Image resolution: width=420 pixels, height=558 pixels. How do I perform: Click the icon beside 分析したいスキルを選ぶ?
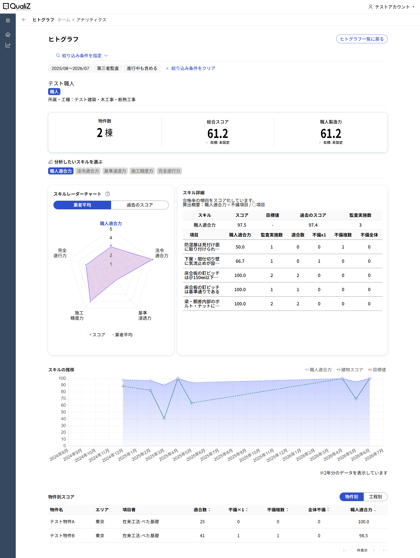[50, 162]
